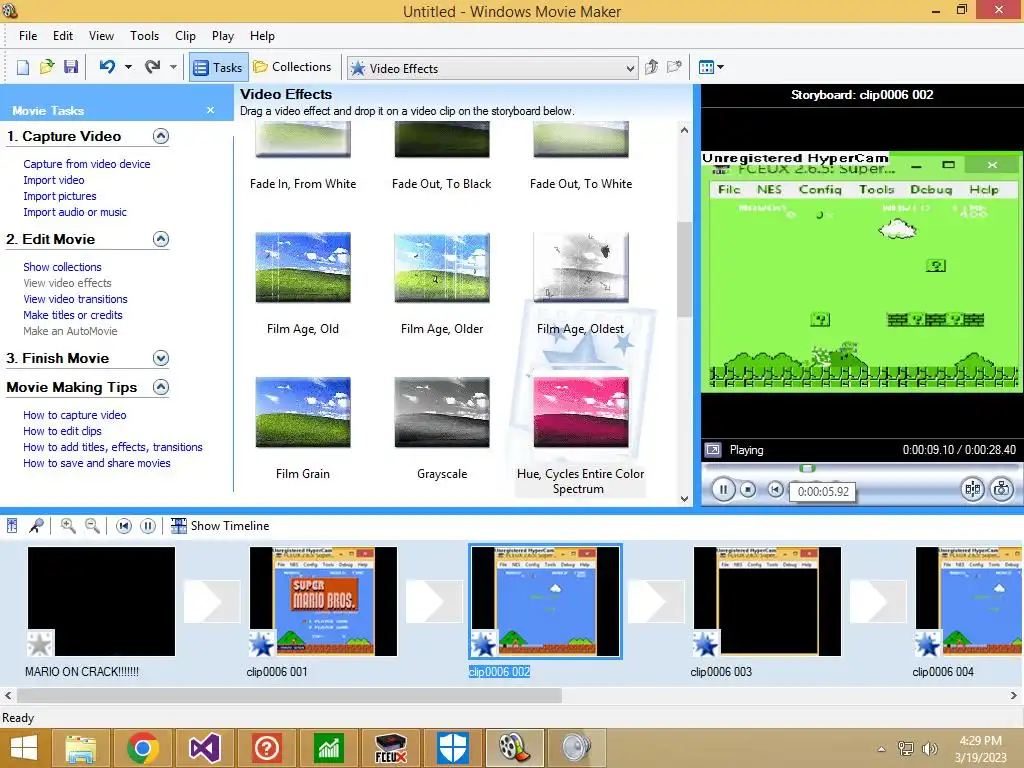Screen dimensions: 1024x768
Task: Click How to capture video link
Action: pyautogui.click(x=74, y=415)
